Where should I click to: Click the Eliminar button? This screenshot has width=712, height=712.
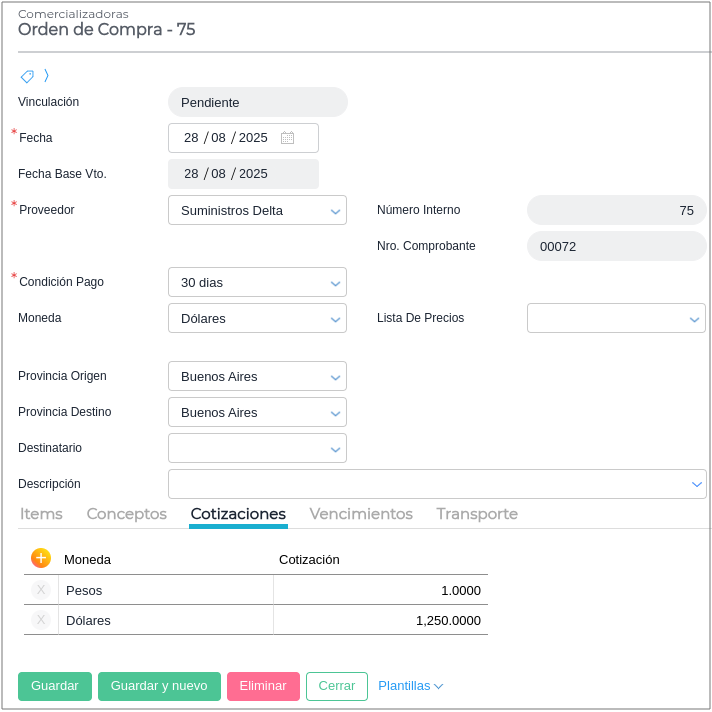(263, 686)
